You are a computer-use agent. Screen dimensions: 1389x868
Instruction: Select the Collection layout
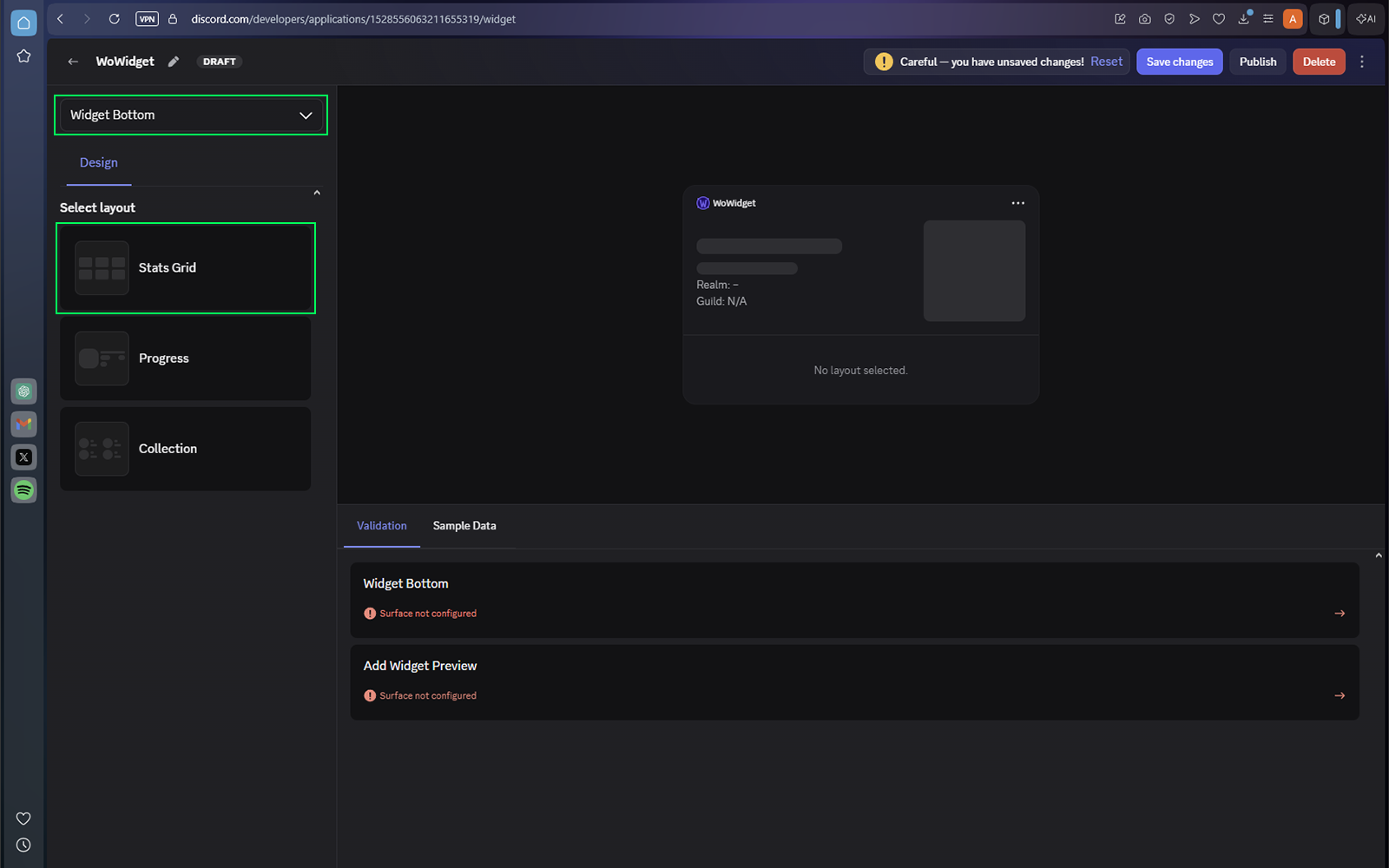[x=186, y=449]
